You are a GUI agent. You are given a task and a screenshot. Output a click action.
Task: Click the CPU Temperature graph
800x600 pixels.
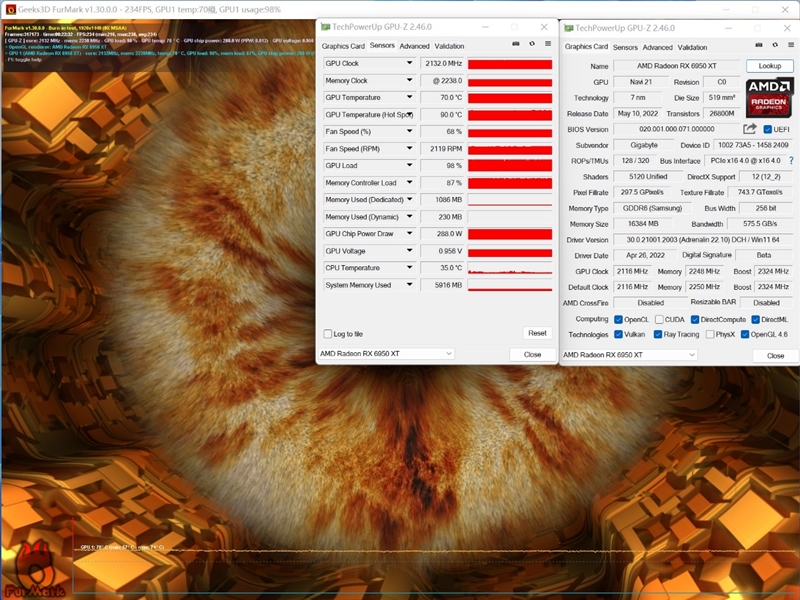[510, 268]
